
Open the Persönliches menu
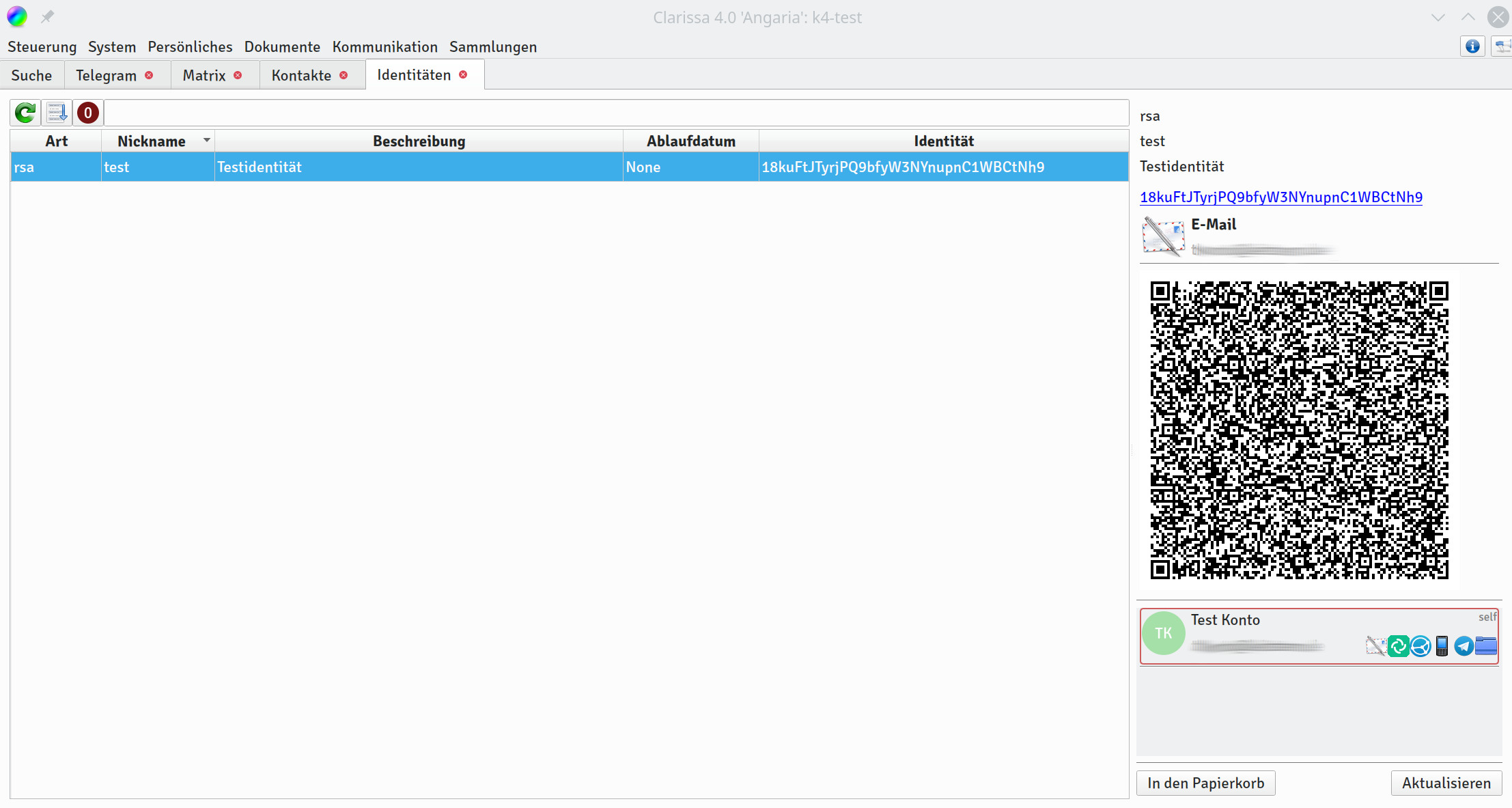(x=190, y=46)
